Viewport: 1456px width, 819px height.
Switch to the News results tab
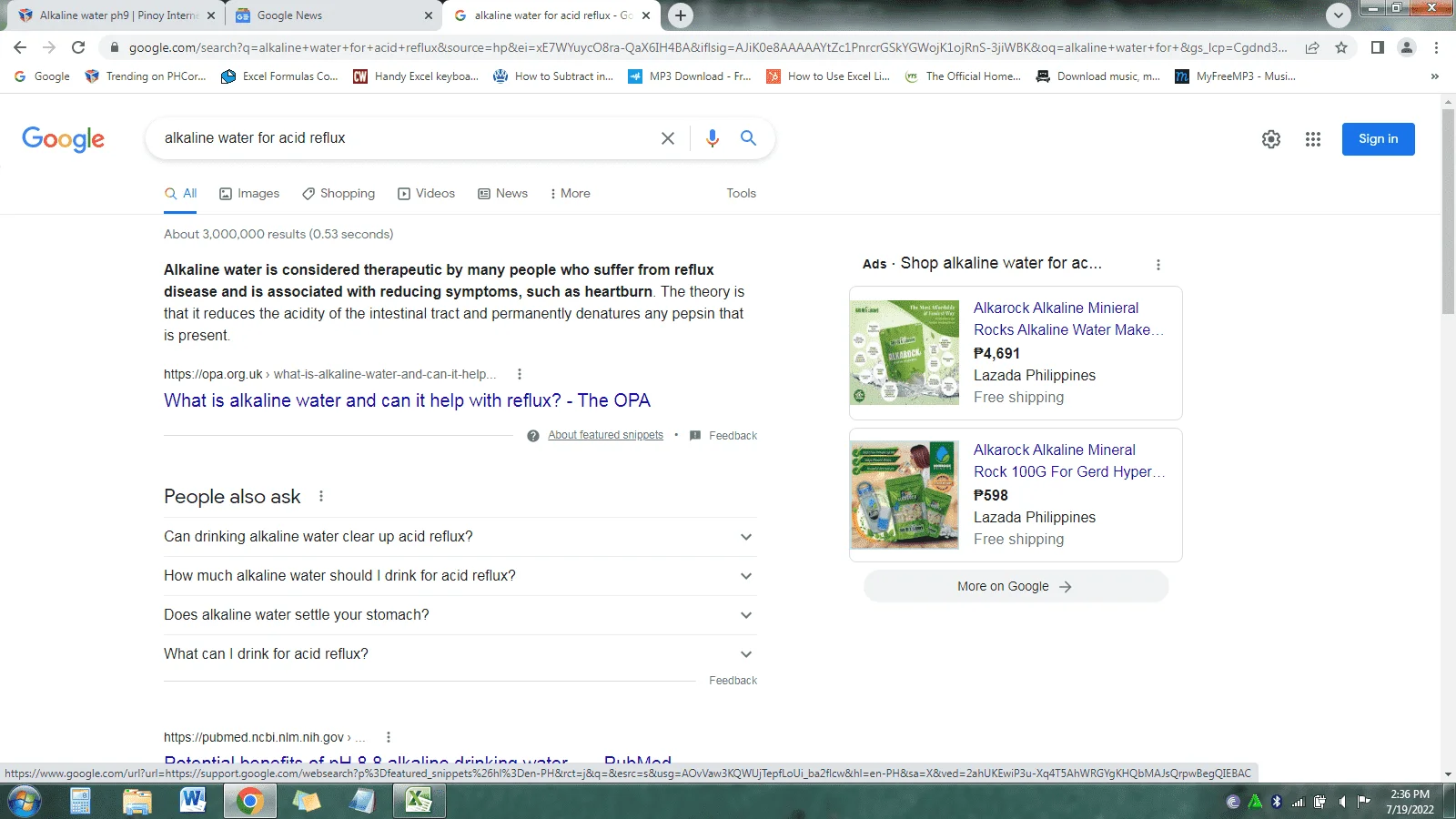point(502,194)
